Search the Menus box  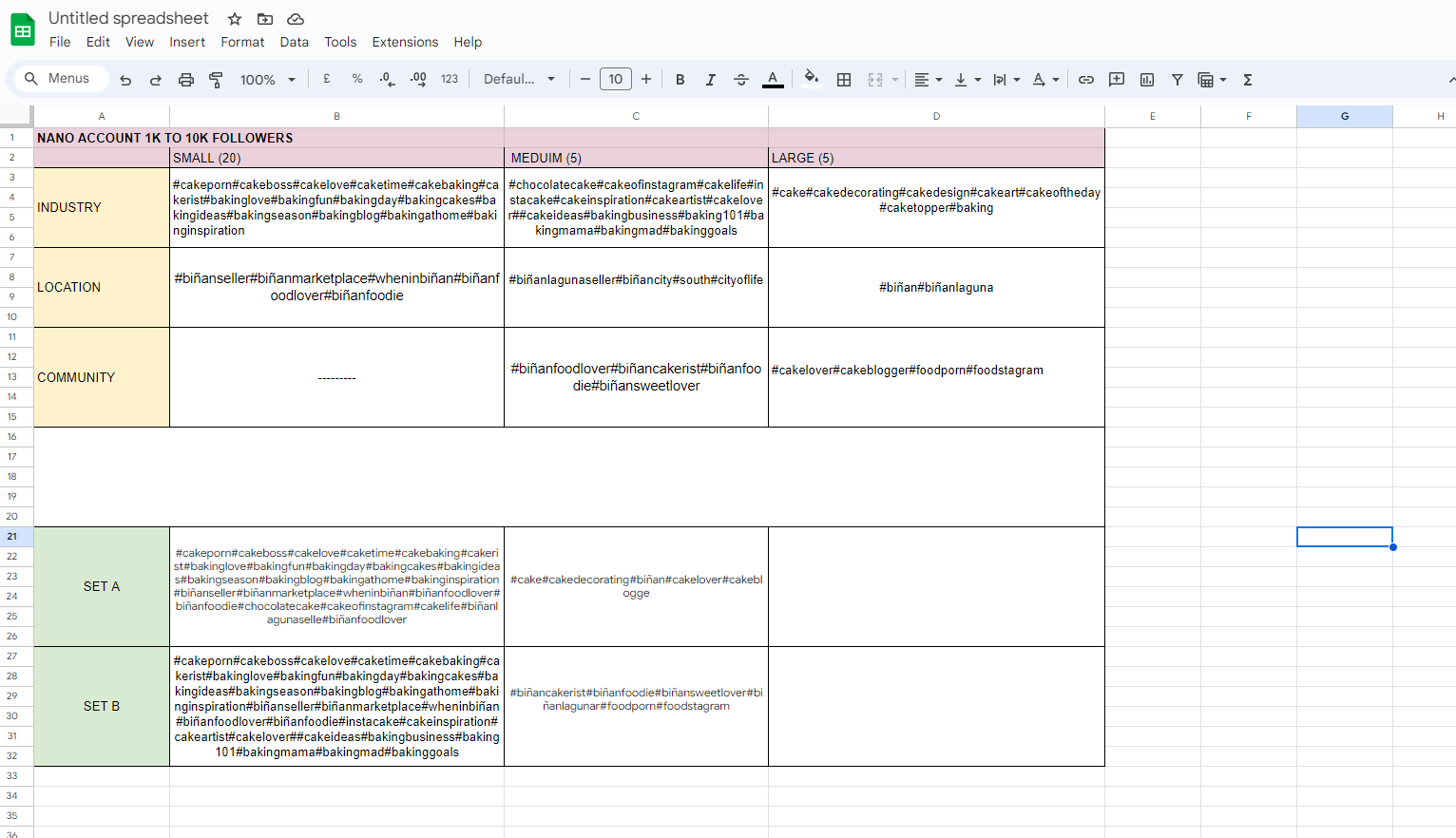click(62, 79)
